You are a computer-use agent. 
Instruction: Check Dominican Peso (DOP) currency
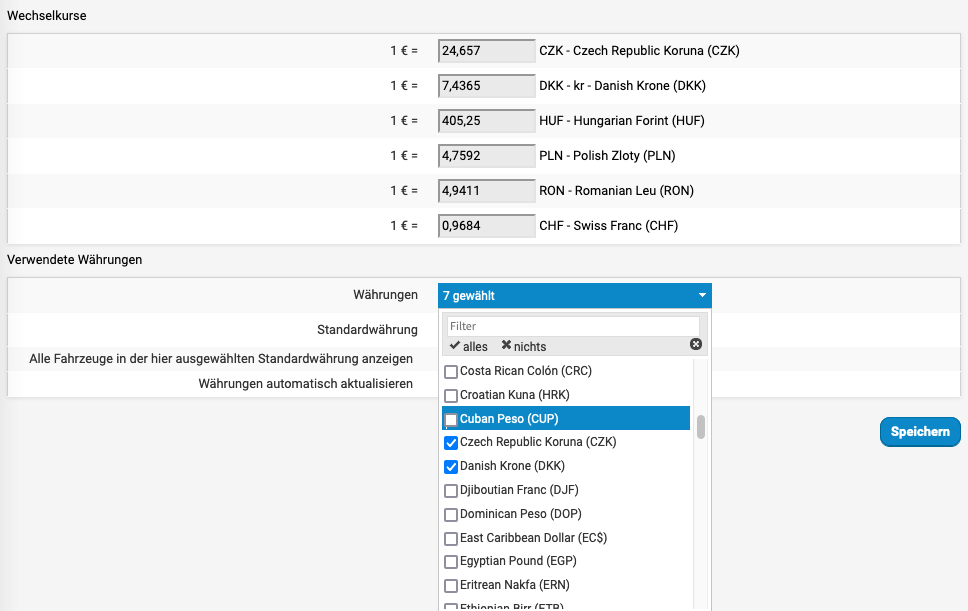(452, 514)
